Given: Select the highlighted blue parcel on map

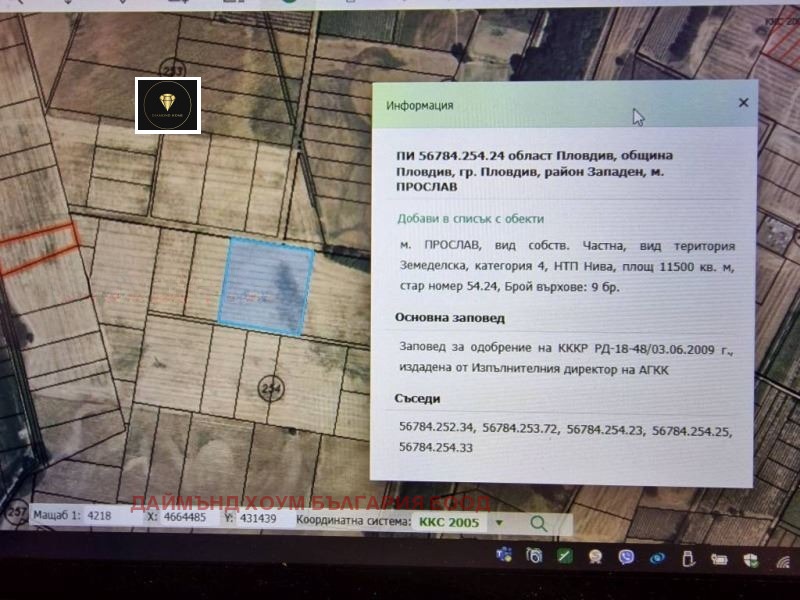Looking at the screenshot, I should pos(266,285).
